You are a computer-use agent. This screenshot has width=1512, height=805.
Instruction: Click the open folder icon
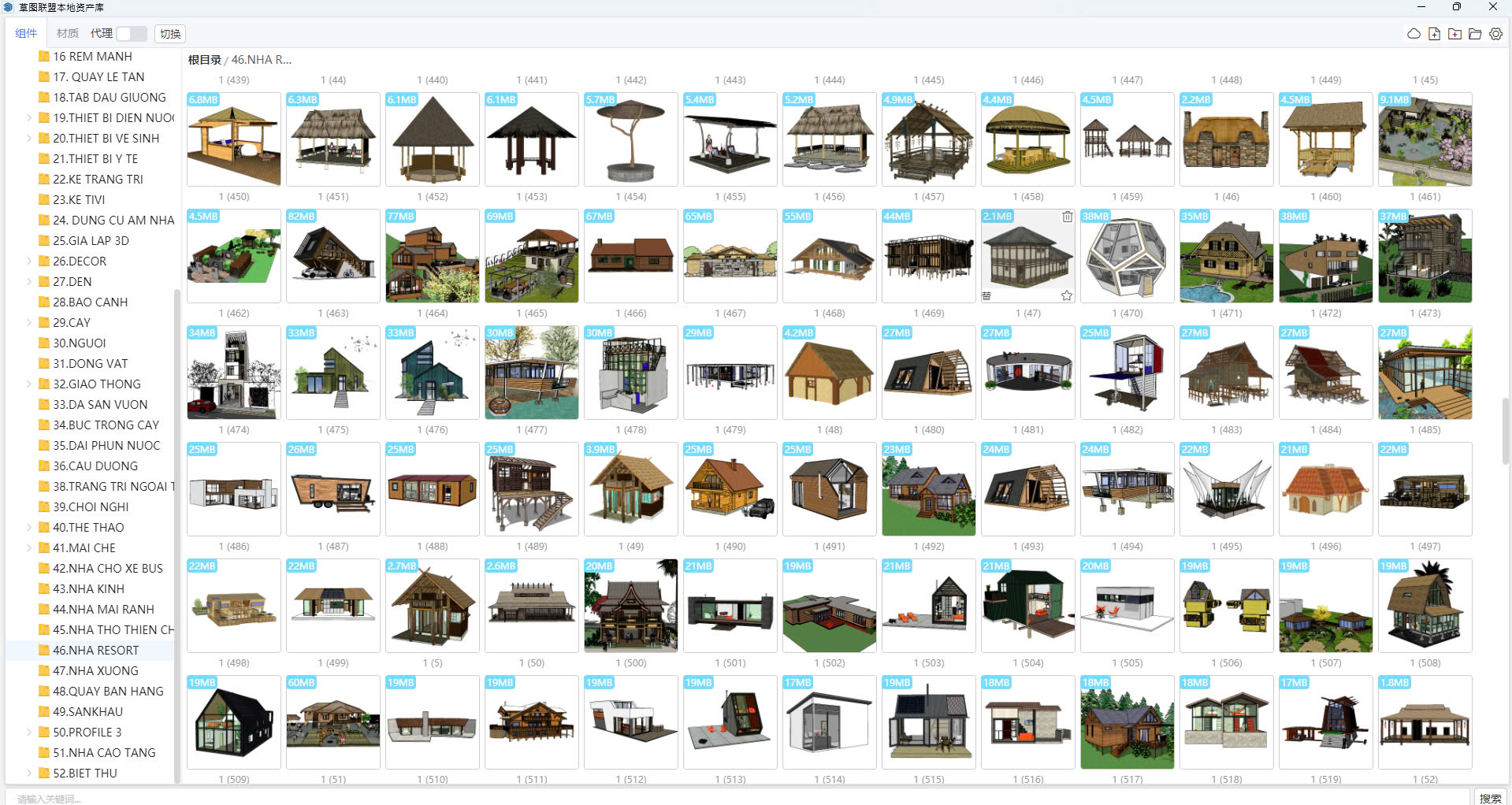point(1475,34)
